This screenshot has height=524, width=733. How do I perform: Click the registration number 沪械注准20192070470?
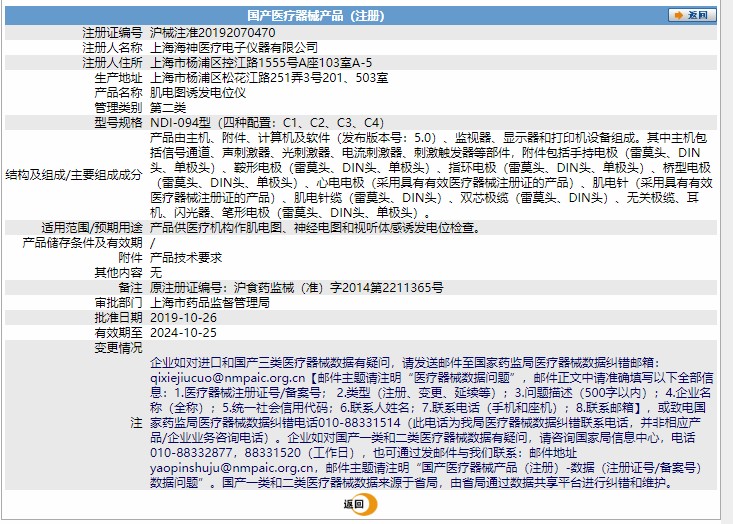tap(213, 33)
